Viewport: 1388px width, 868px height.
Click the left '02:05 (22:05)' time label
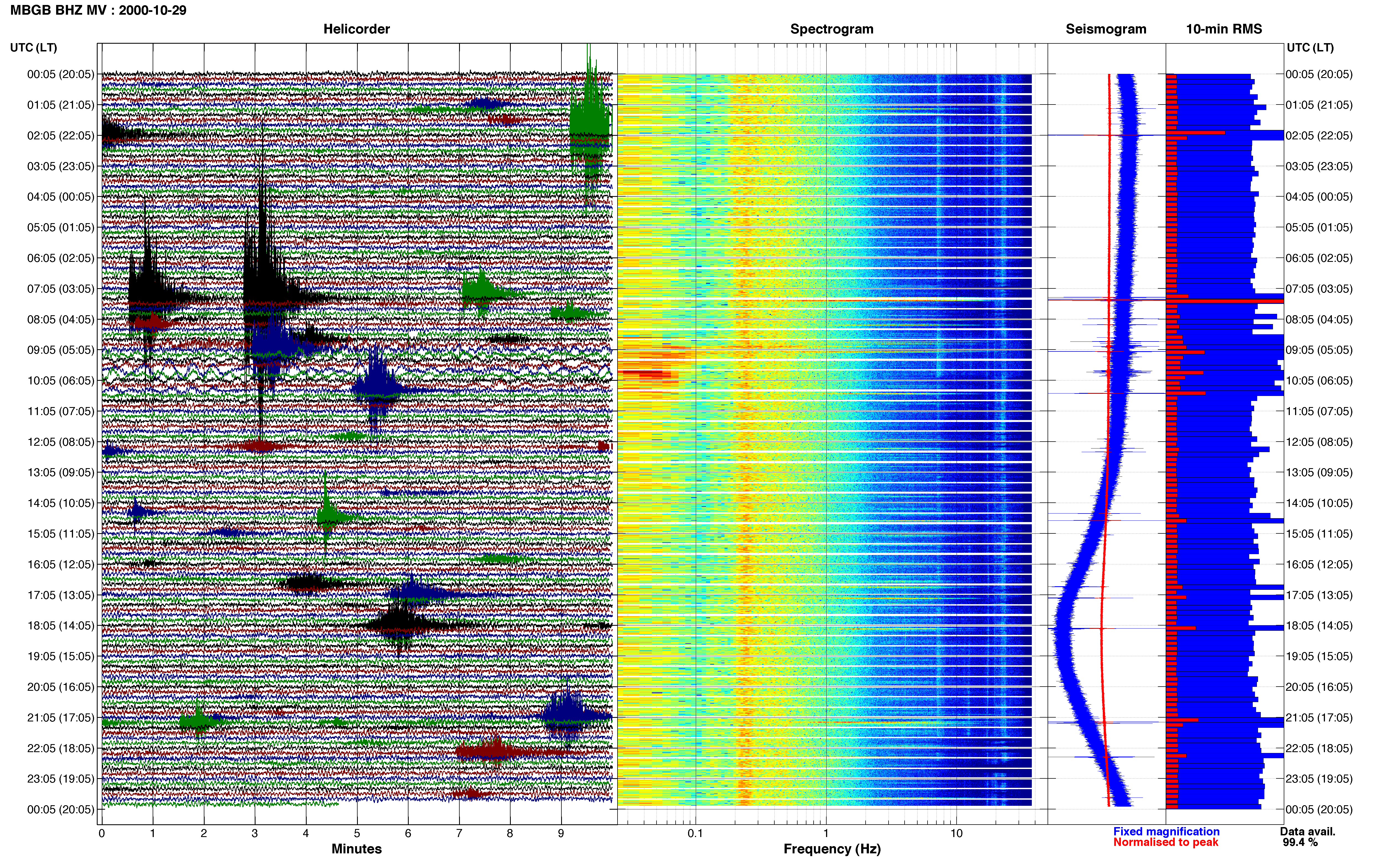coord(60,135)
